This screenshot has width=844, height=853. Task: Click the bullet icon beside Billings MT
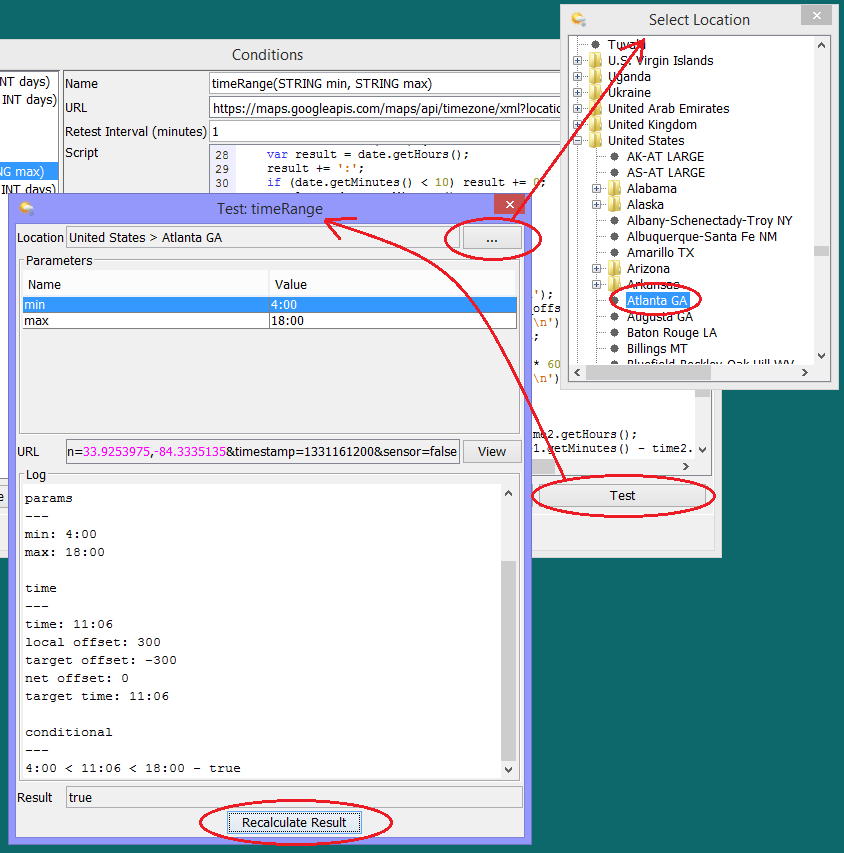614,349
